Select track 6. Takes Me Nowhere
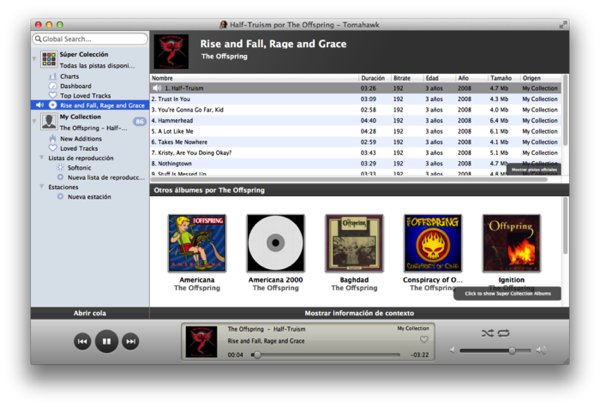This screenshot has height=407, width=600. [x=355, y=142]
